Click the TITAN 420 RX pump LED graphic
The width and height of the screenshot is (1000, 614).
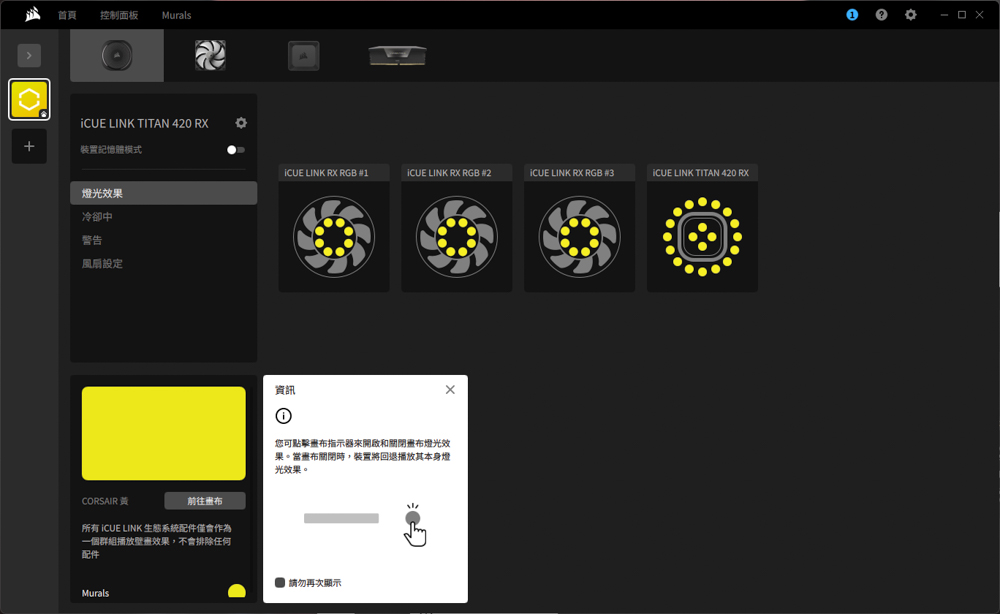[x=702, y=237]
